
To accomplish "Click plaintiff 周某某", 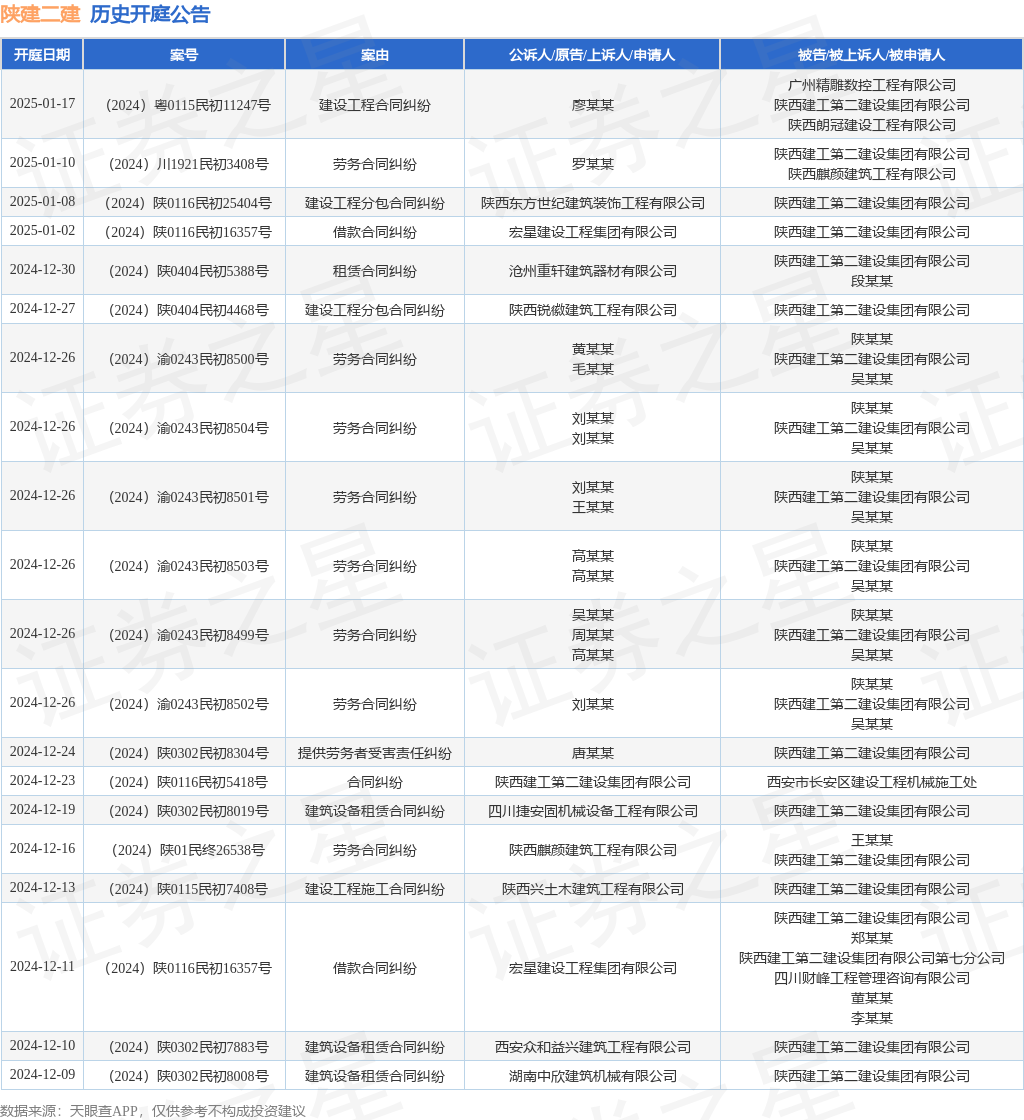I will point(593,635).
